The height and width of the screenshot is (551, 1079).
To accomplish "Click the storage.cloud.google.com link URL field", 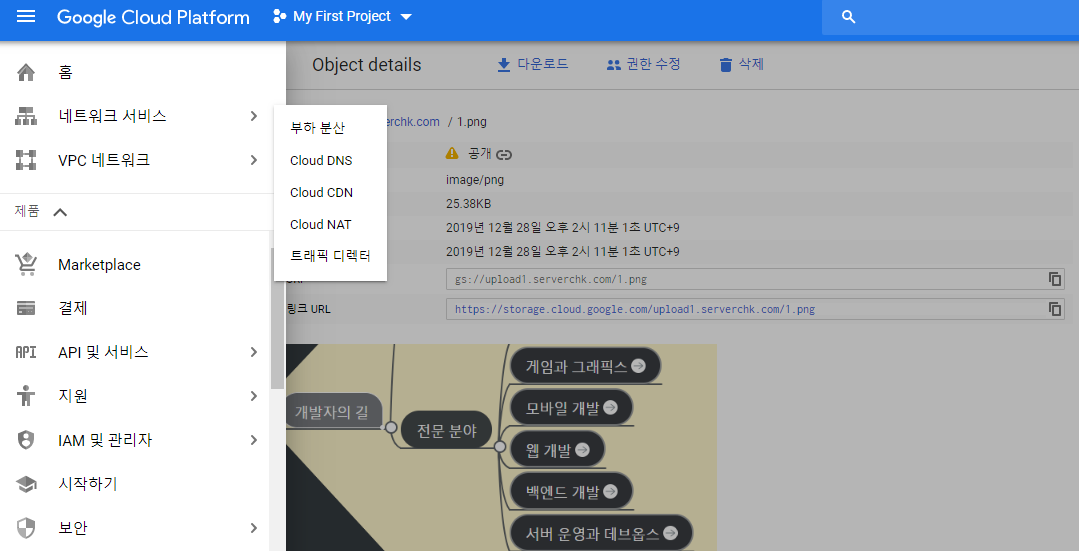I will click(x=755, y=310).
